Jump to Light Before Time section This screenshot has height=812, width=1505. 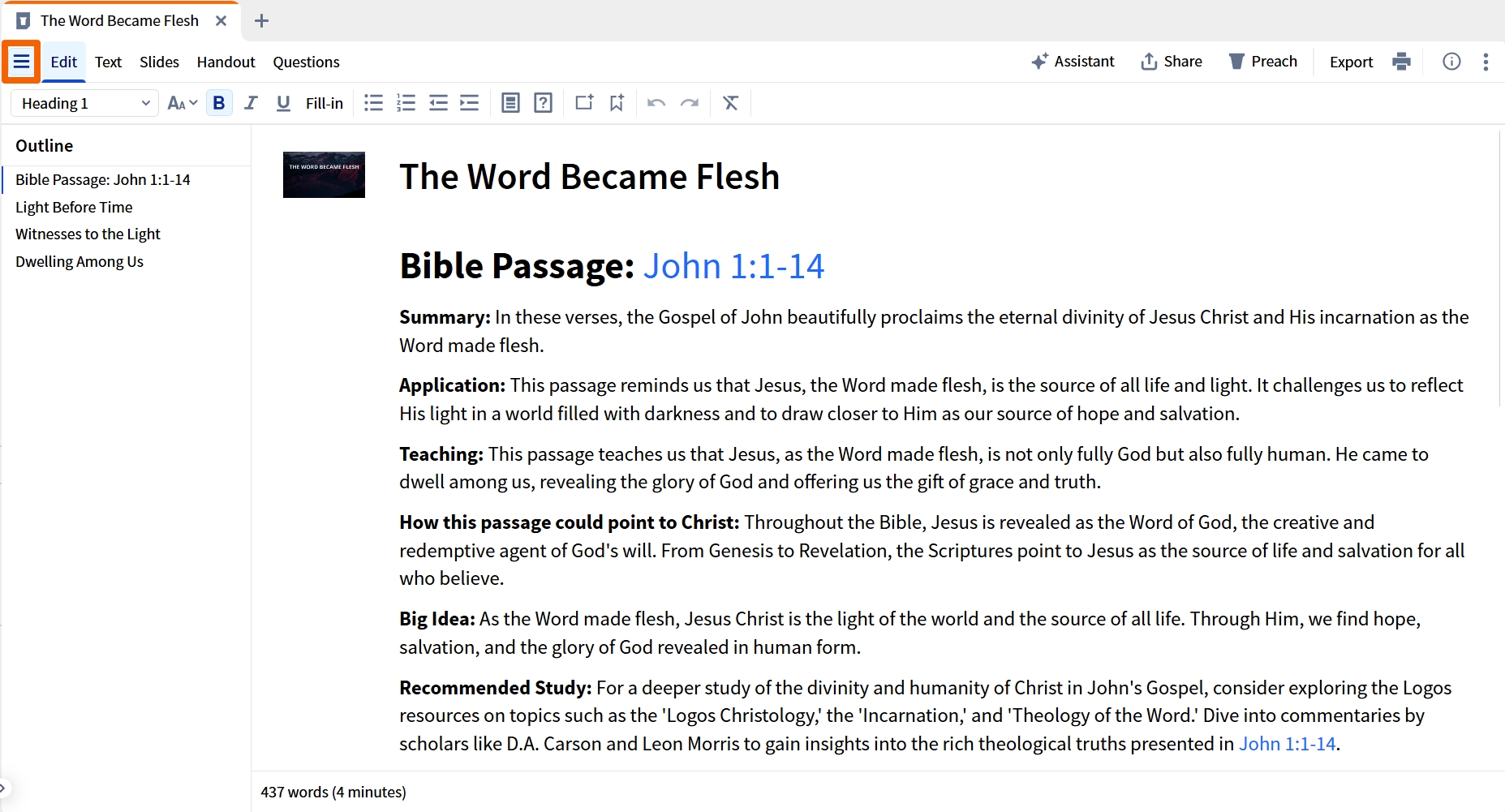[74, 207]
